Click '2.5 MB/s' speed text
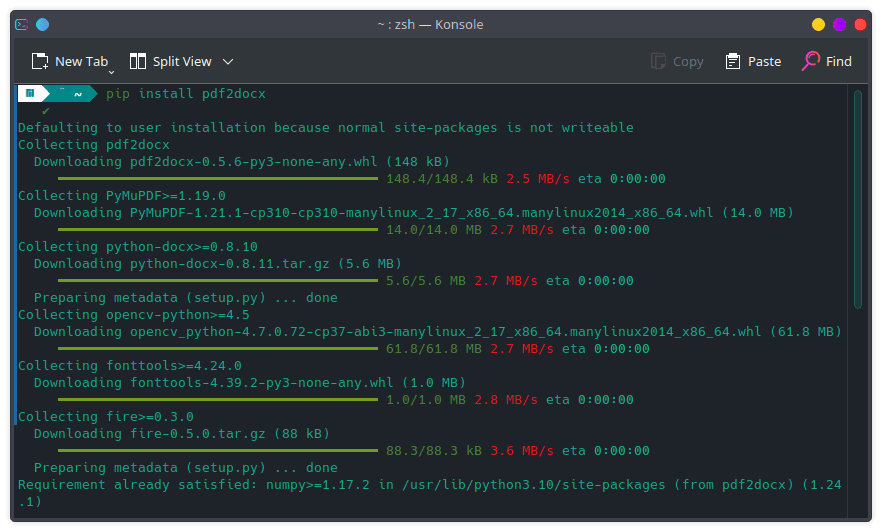Viewport: 882px width, 532px height. tap(538, 179)
